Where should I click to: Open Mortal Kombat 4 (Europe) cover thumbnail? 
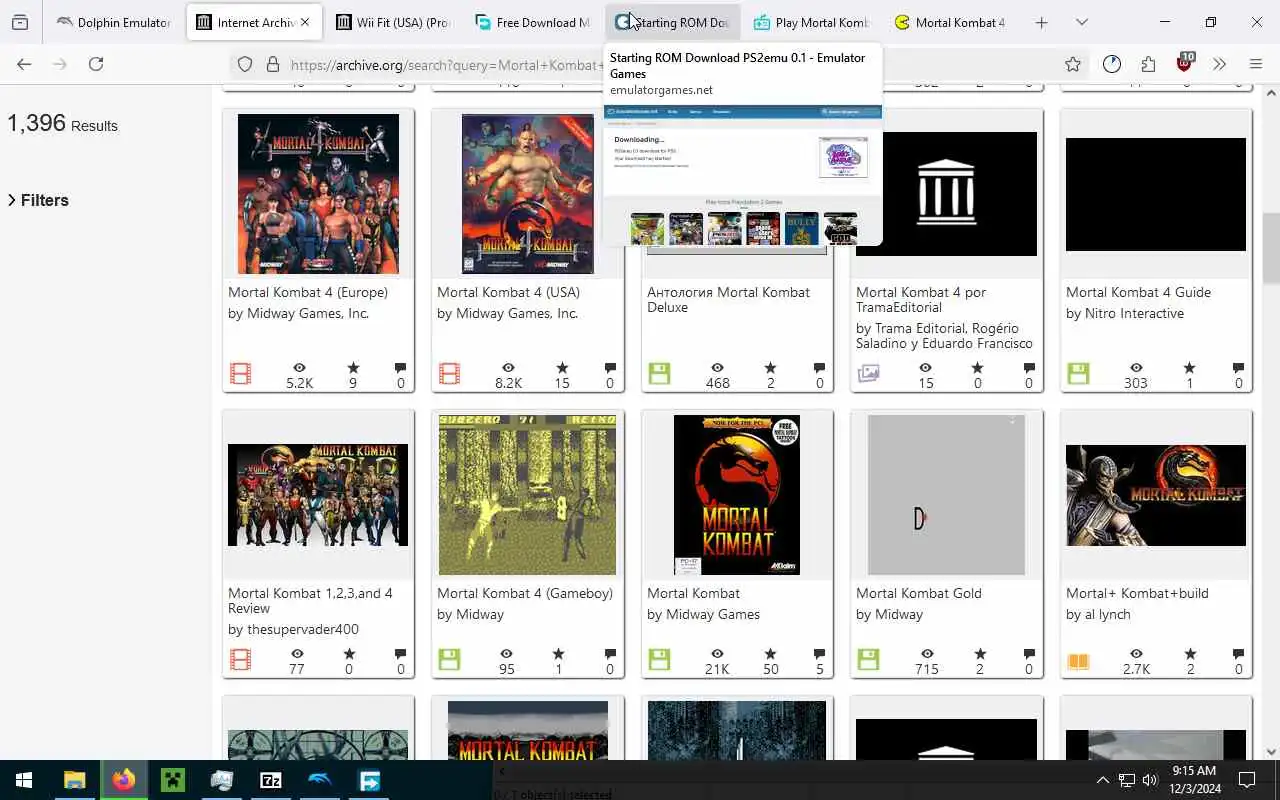318,194
